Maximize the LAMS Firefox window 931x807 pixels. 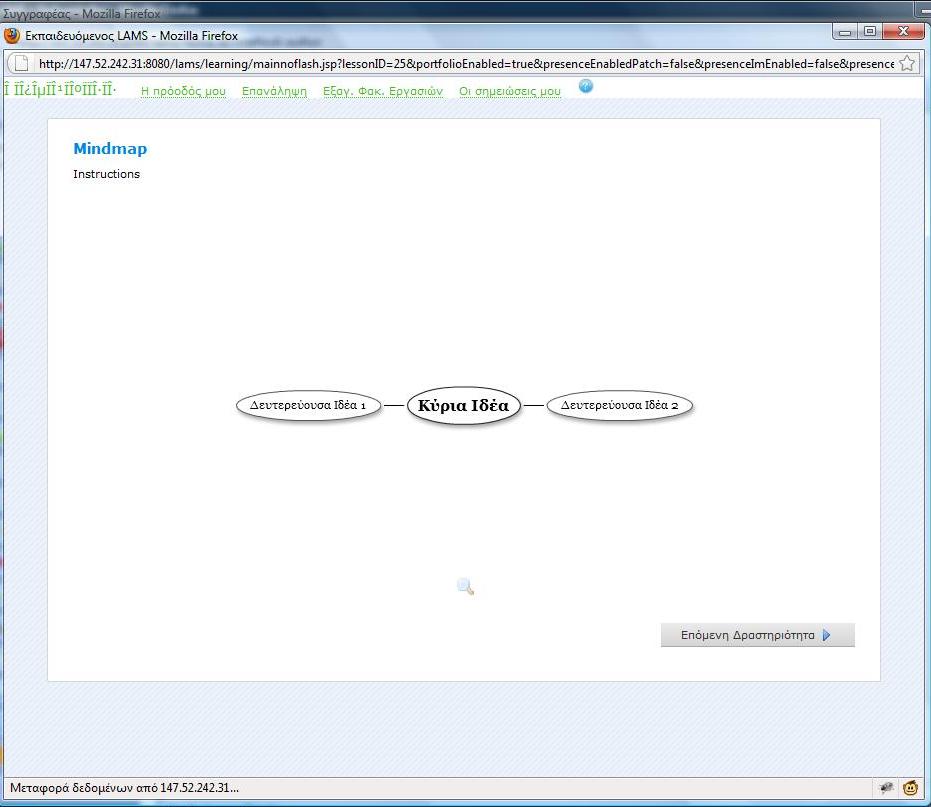point(869,32)
